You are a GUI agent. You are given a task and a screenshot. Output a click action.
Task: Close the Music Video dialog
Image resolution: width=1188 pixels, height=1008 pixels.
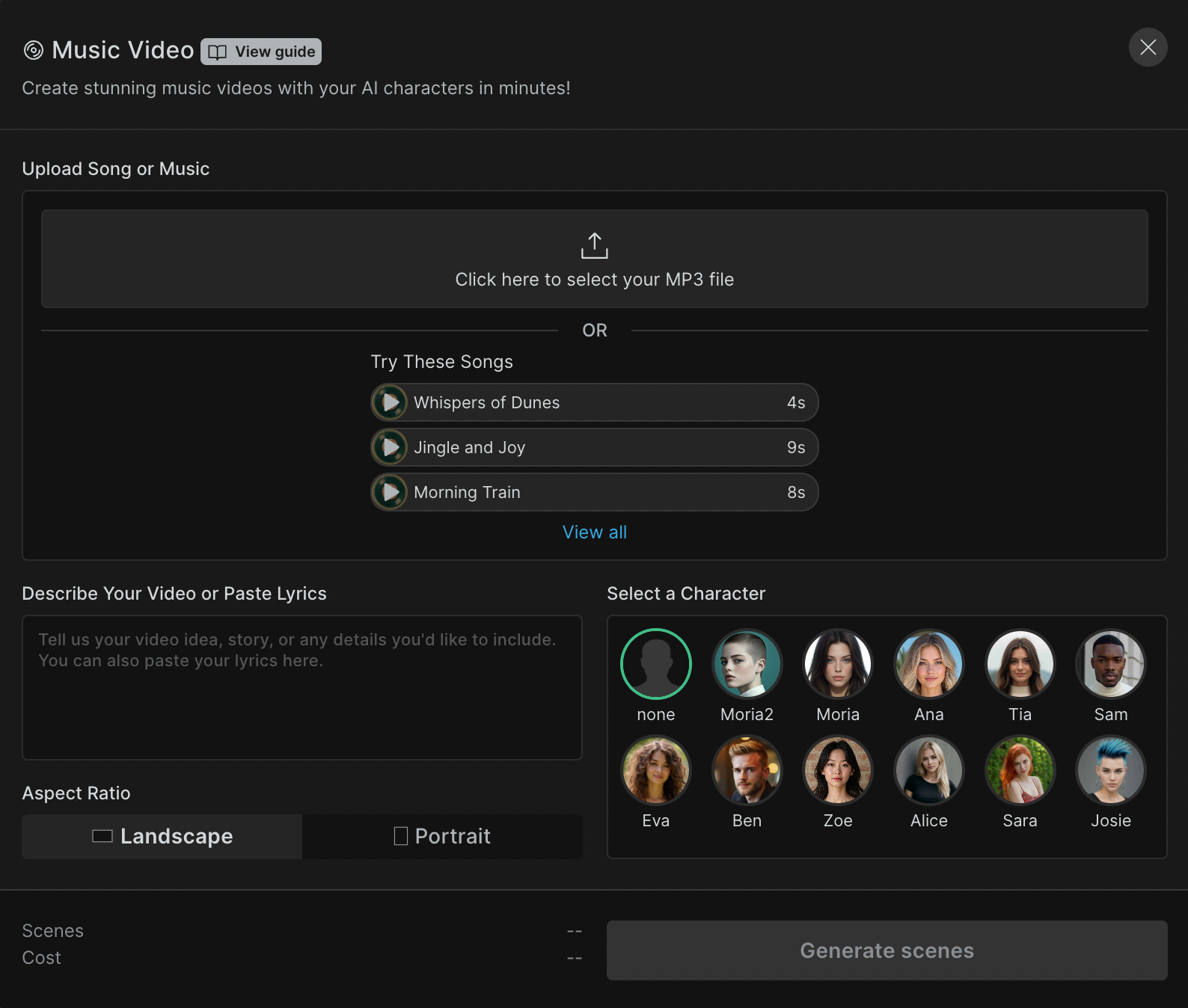(x=1148, y=47)
